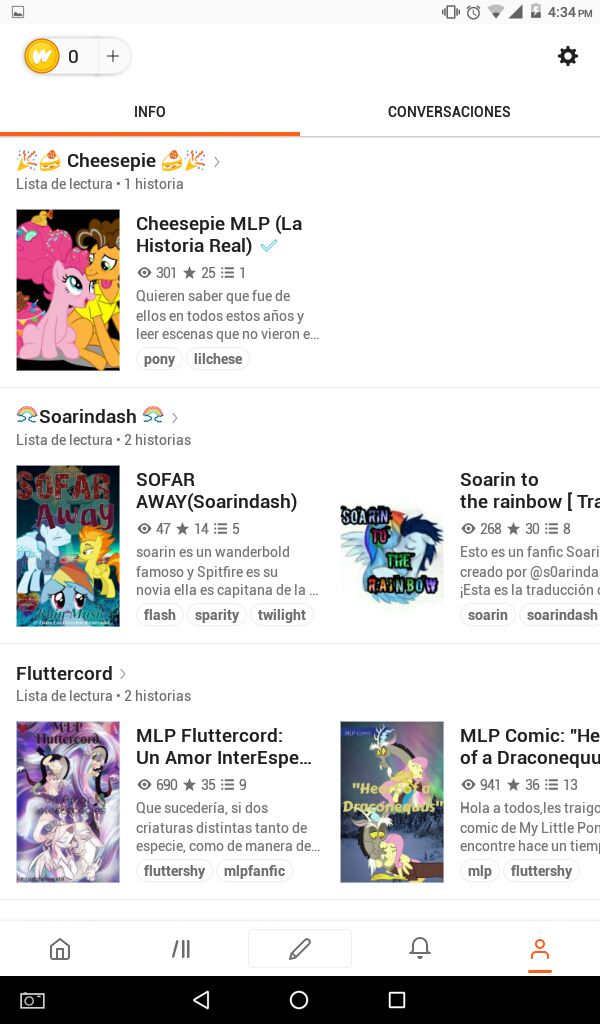Open Heart of a Draconequus cover thumbnail

point(392,802)
